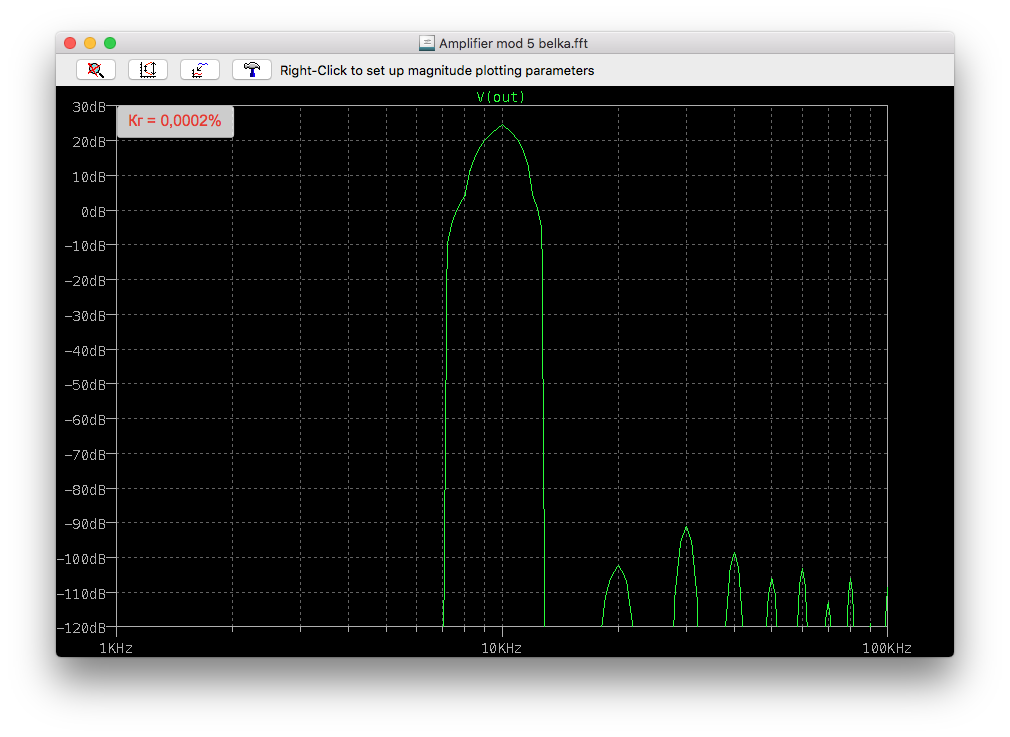Click the 1KHz frequency axis label
The width and height of the screenshot is (1010, 737).
coord(116,648)
